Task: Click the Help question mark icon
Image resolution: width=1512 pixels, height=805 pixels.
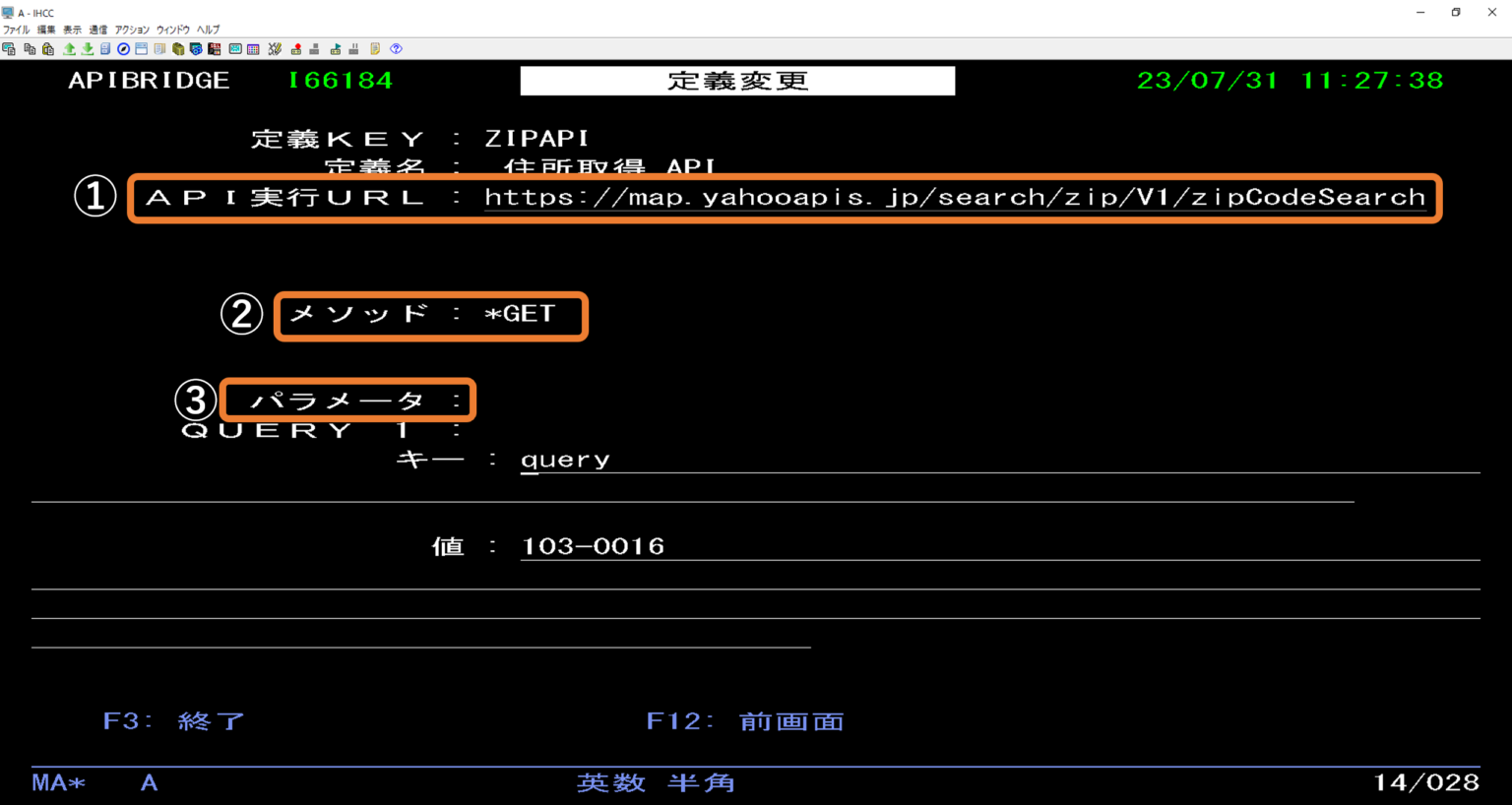Action: tap(395, 48)
